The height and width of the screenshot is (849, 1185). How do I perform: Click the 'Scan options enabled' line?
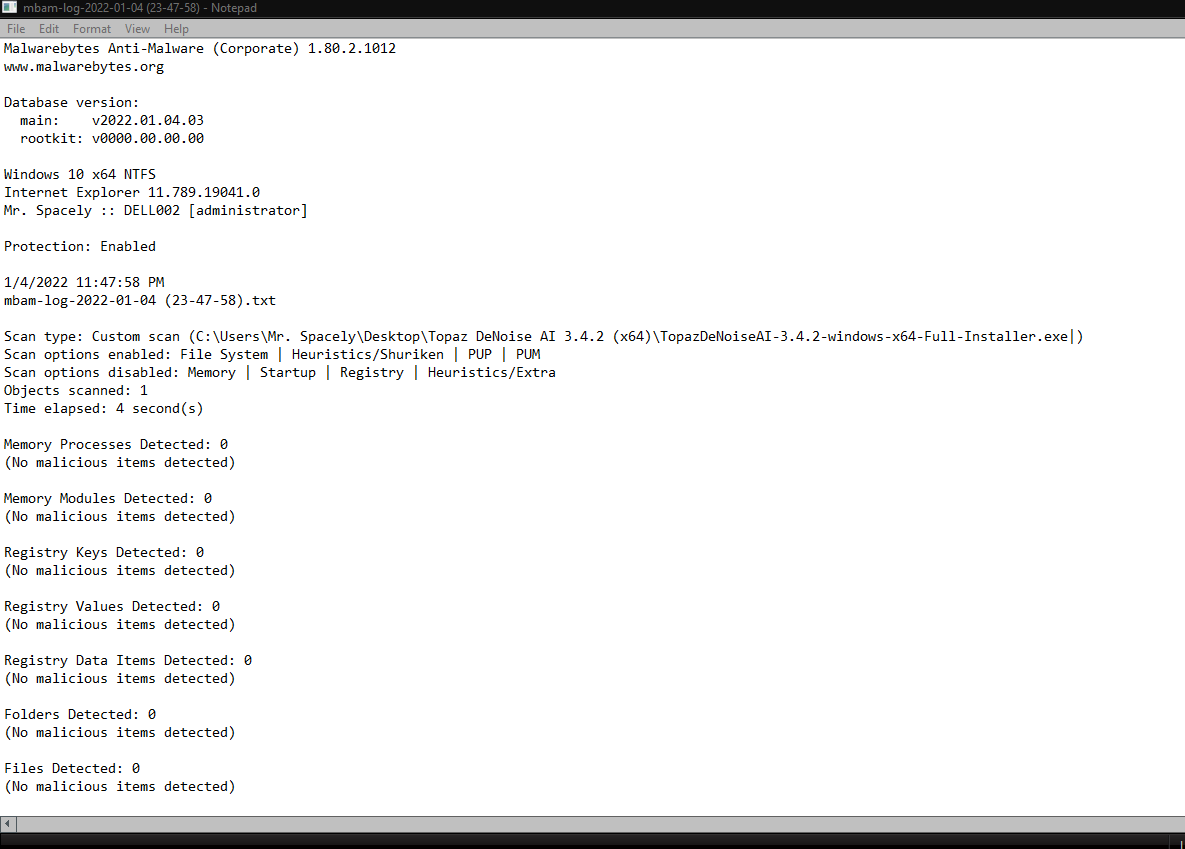click(272, 355)
